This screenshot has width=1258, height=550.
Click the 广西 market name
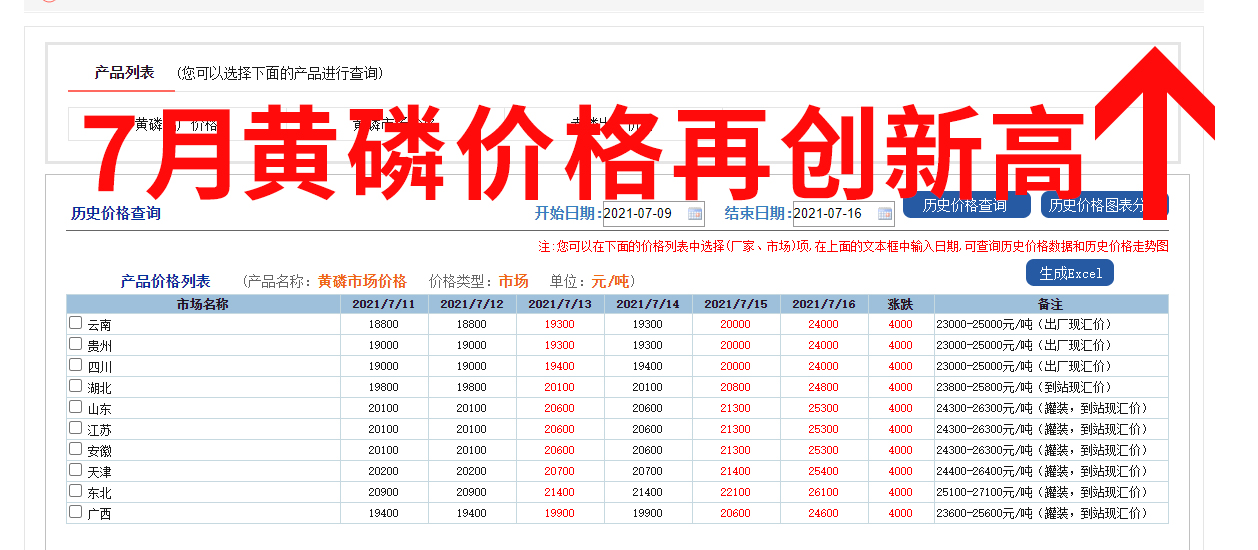(99, 514)
